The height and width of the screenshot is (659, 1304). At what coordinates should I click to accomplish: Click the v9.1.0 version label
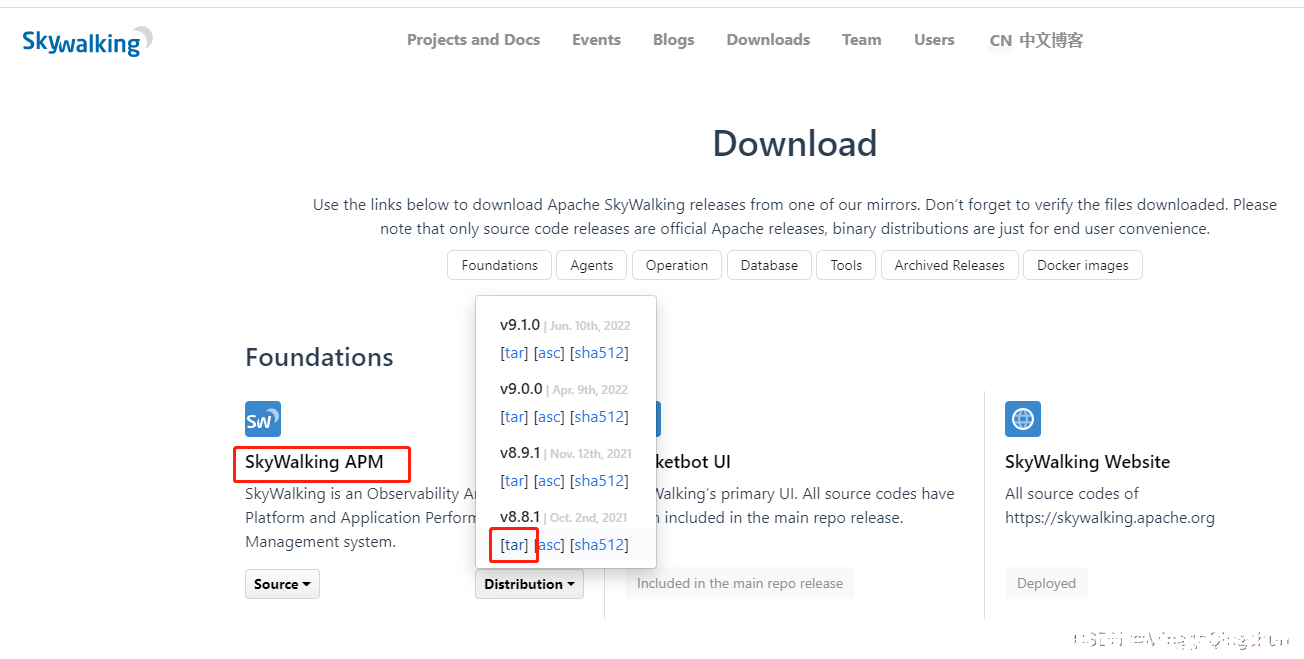click(520, 325)
